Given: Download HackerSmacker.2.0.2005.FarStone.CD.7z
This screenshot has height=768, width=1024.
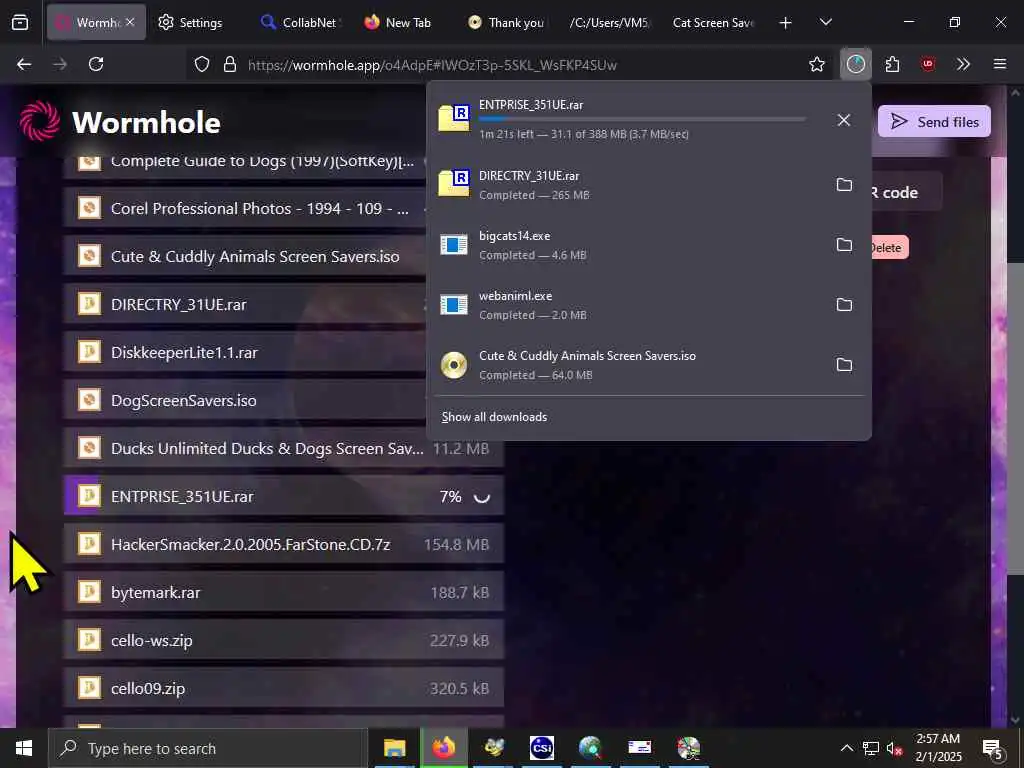Looking at the screenshot, I should pos(283,545).
